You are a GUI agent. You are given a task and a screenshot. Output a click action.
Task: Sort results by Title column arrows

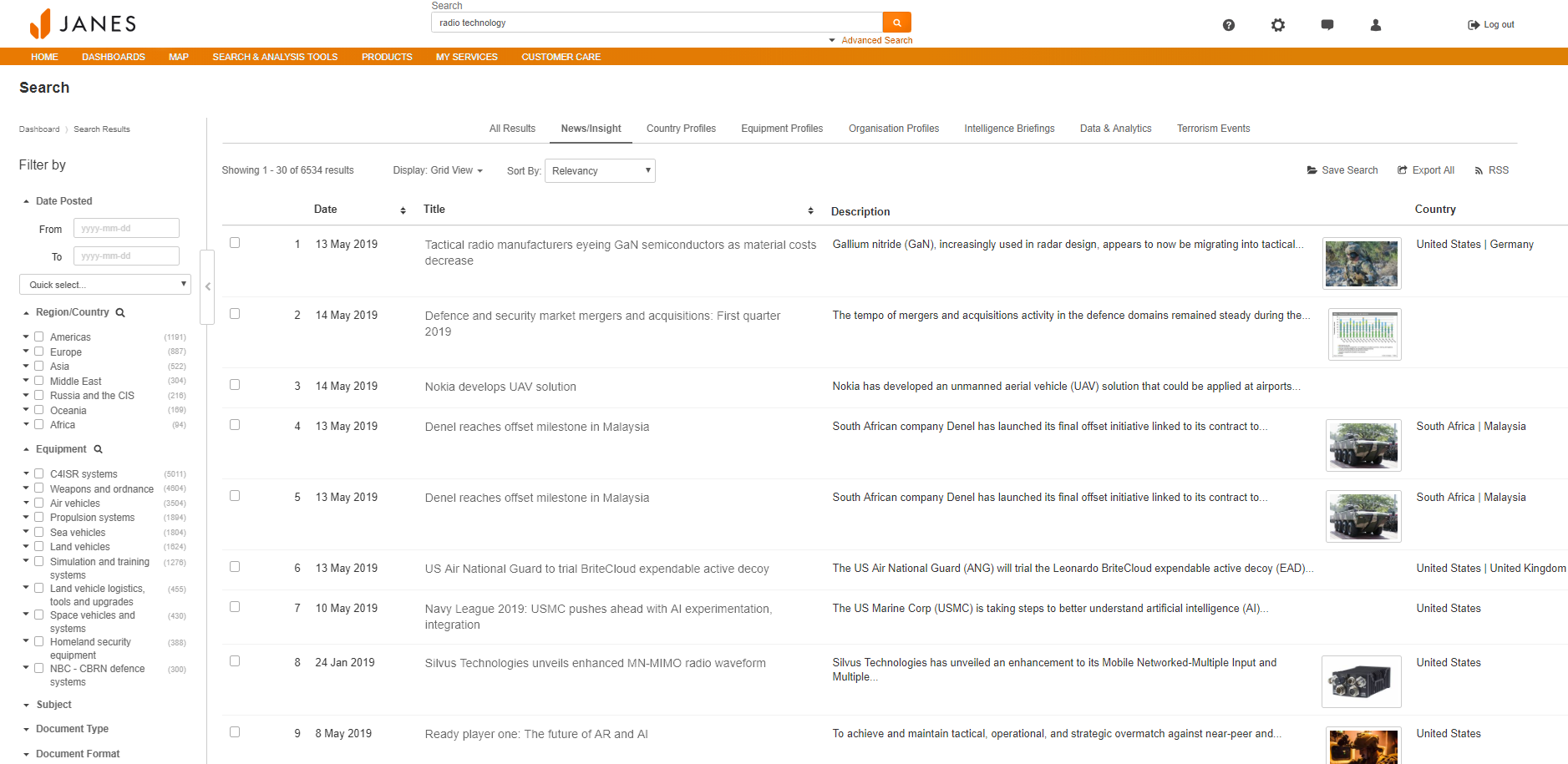point(810,210)
